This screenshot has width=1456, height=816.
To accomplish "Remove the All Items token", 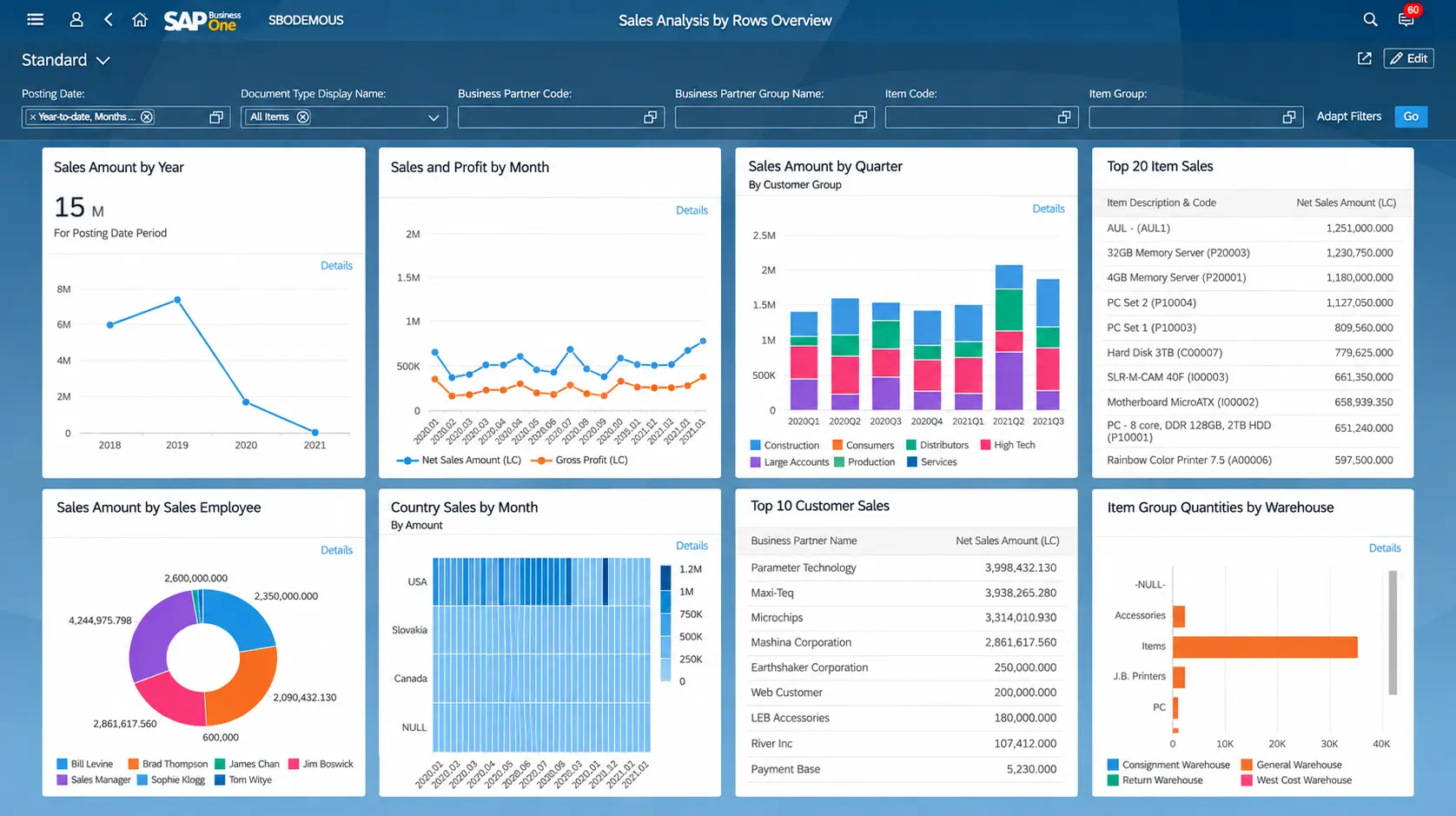I will (x=302, y=116).
